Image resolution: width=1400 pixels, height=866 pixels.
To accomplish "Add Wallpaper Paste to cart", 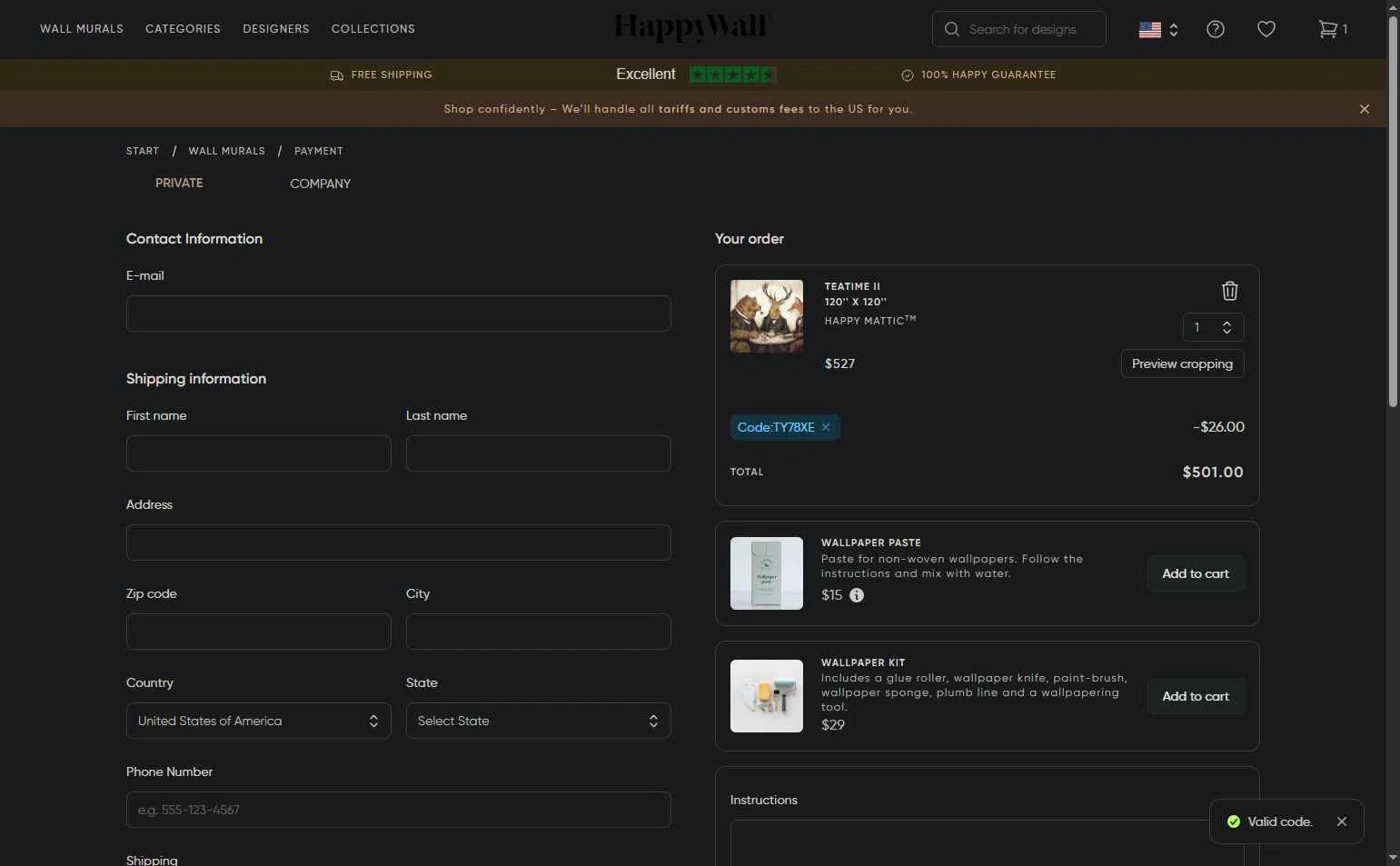I will click(1195, 573).
